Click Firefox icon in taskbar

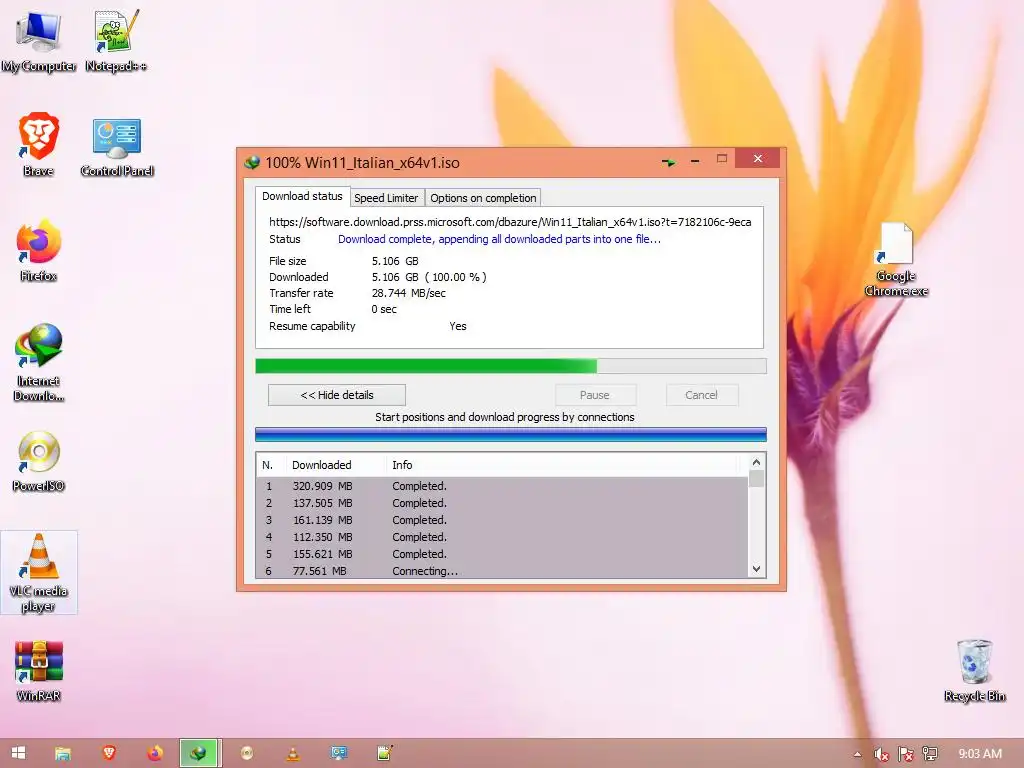(155, 753)
